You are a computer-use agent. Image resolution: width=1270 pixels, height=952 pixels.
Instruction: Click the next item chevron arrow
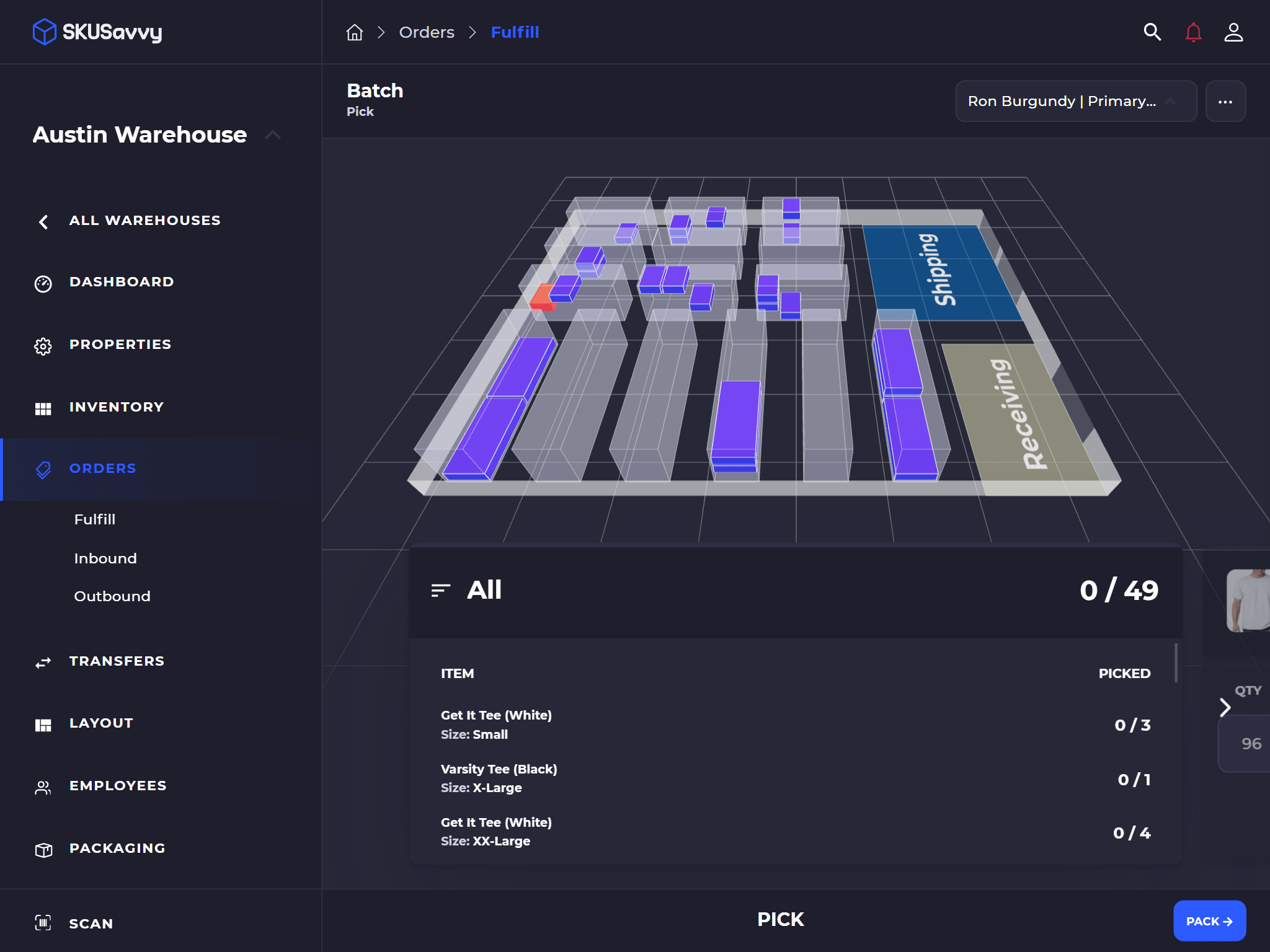tap(1224, 707)
